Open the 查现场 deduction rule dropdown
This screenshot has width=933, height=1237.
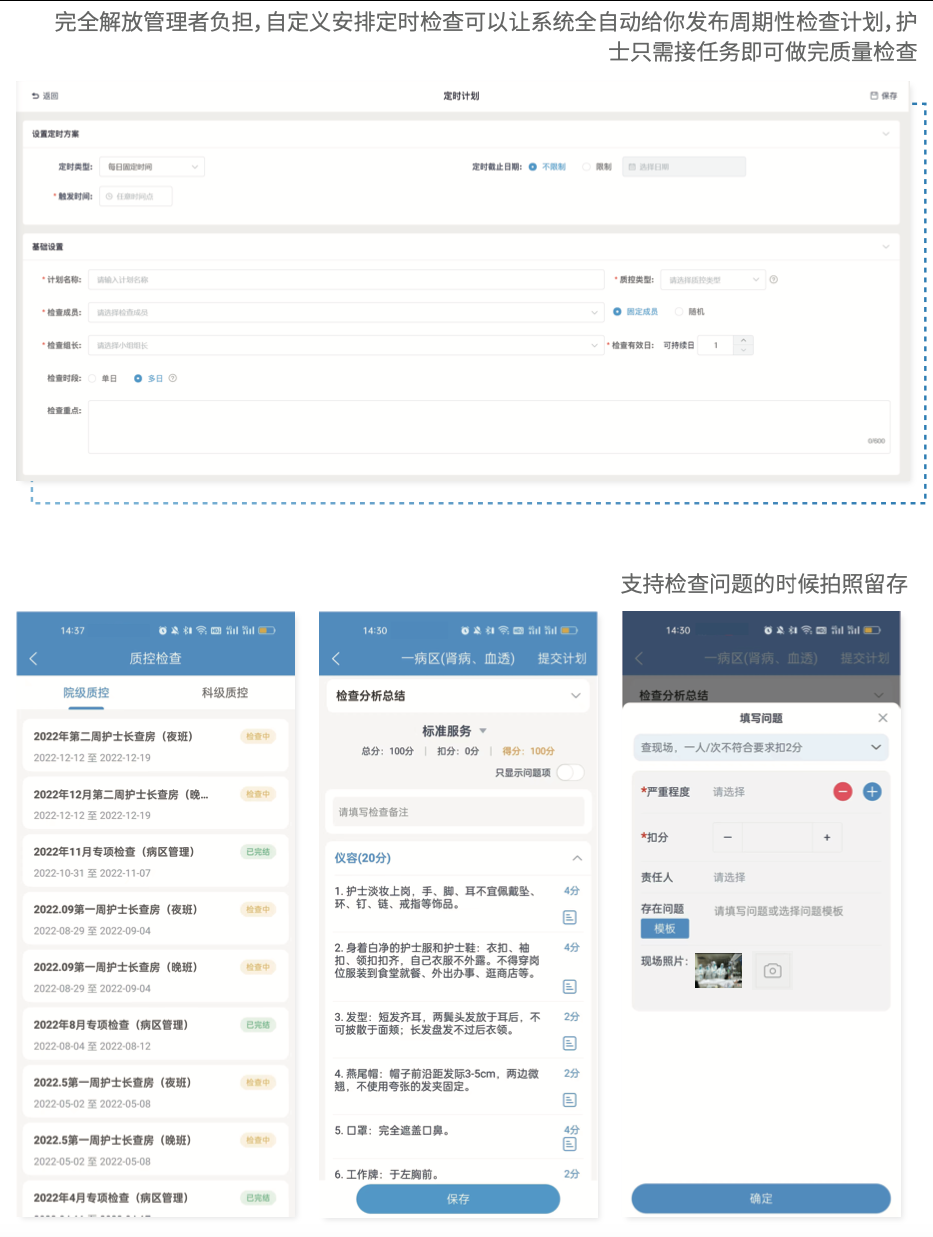tap(761, 747)
